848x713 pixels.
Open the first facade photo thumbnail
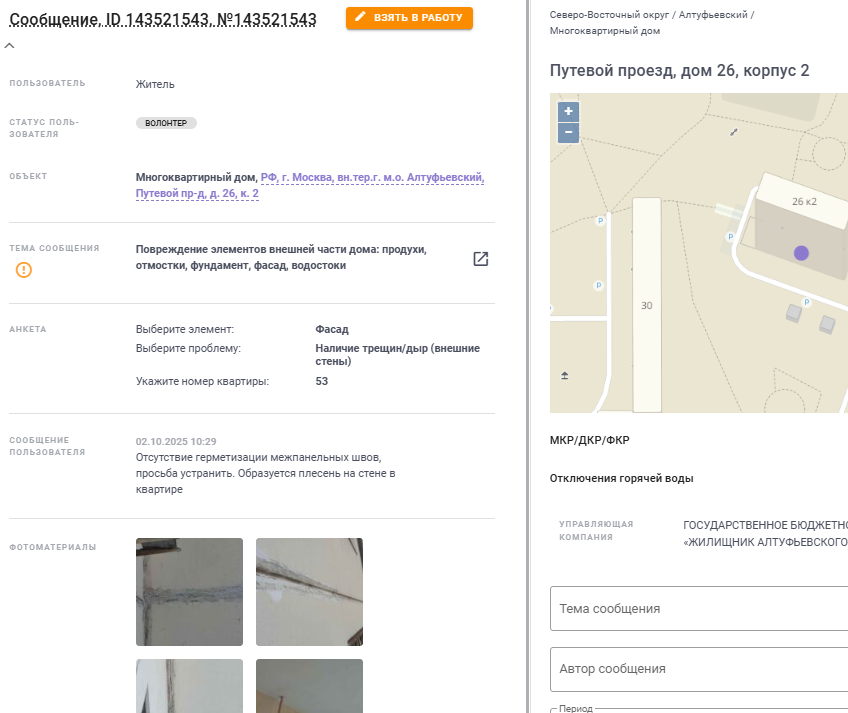189,592
